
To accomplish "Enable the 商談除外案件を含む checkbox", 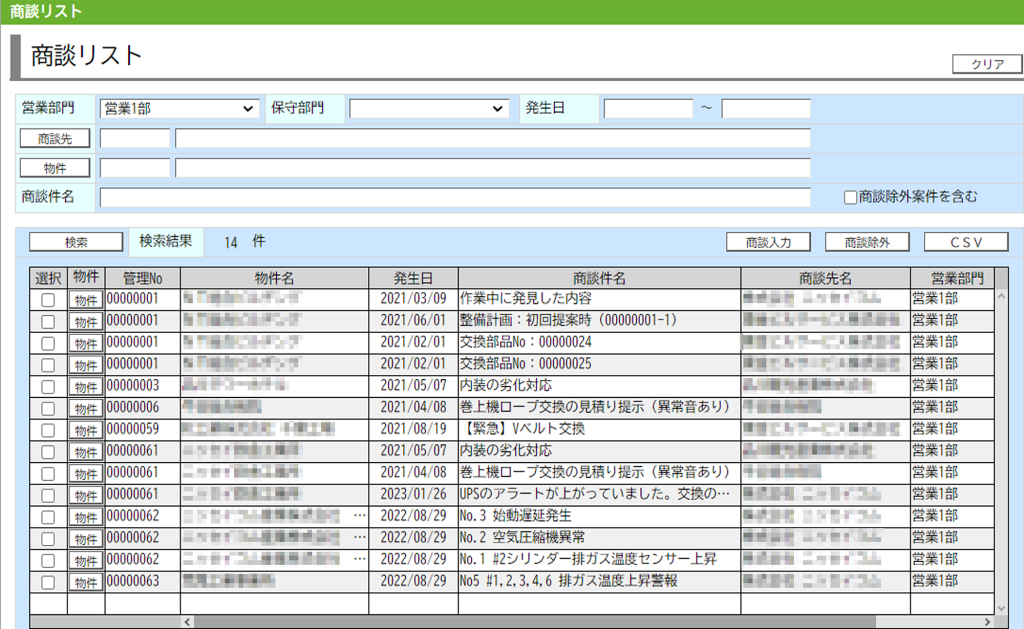I will tap(851, 197).
